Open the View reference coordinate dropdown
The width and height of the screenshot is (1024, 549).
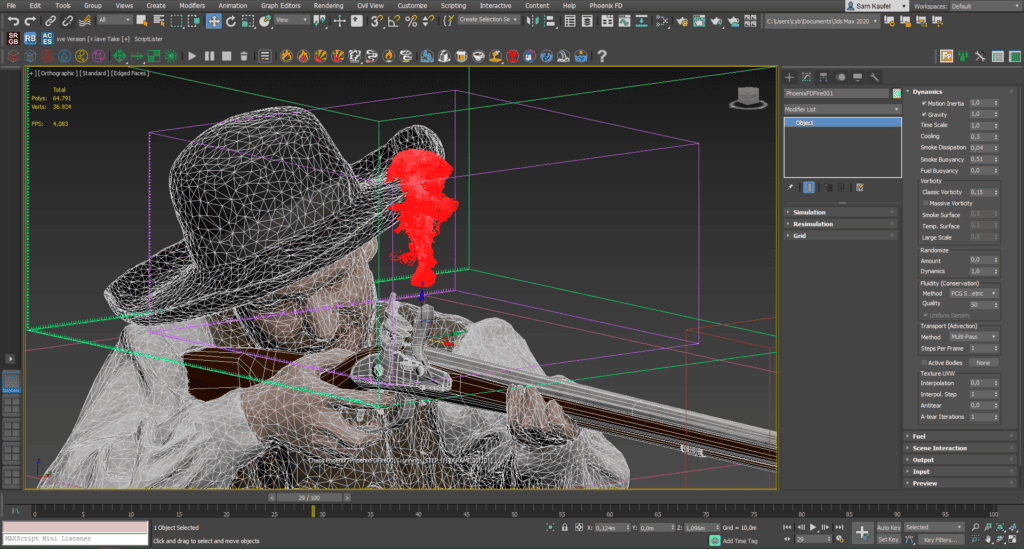[x=291, y=20]
